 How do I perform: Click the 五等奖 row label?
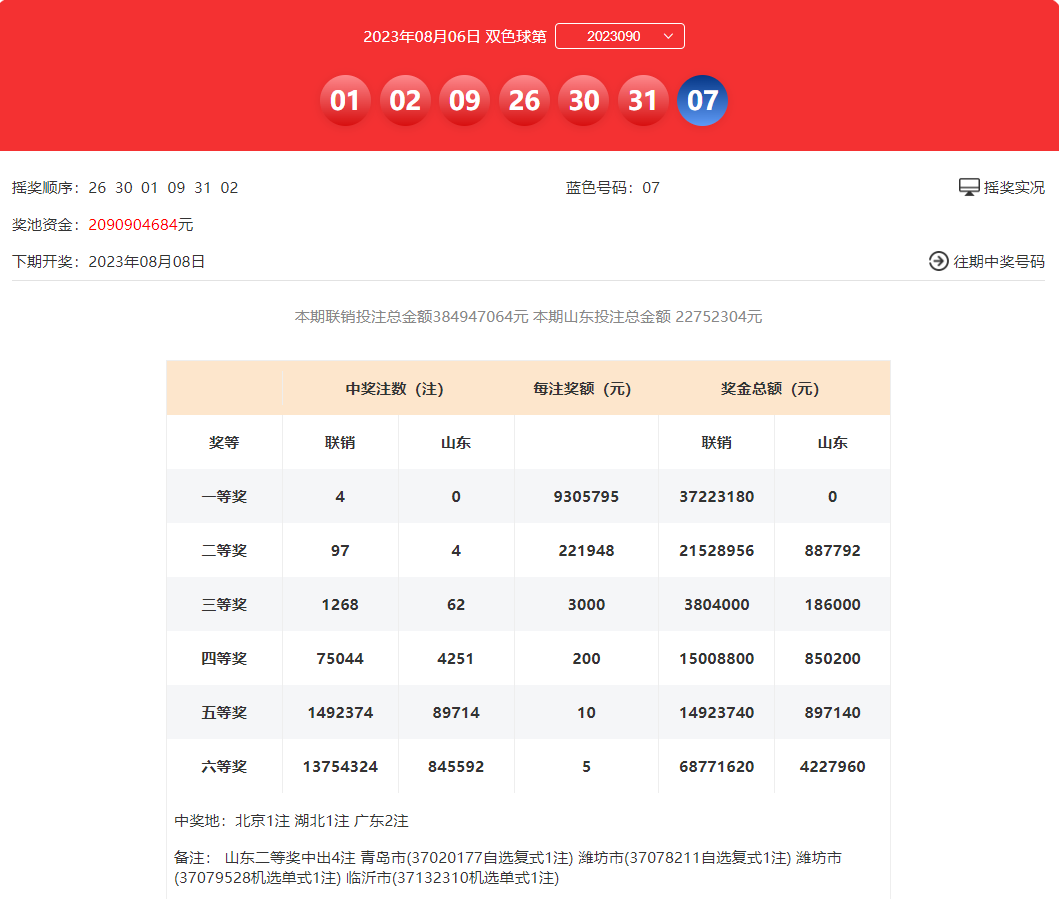tap(224, 713)
